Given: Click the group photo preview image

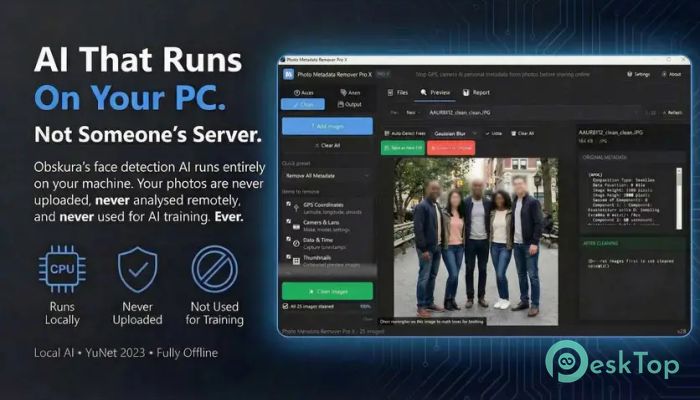Looking at the screenshot, I should pos(476,241).
